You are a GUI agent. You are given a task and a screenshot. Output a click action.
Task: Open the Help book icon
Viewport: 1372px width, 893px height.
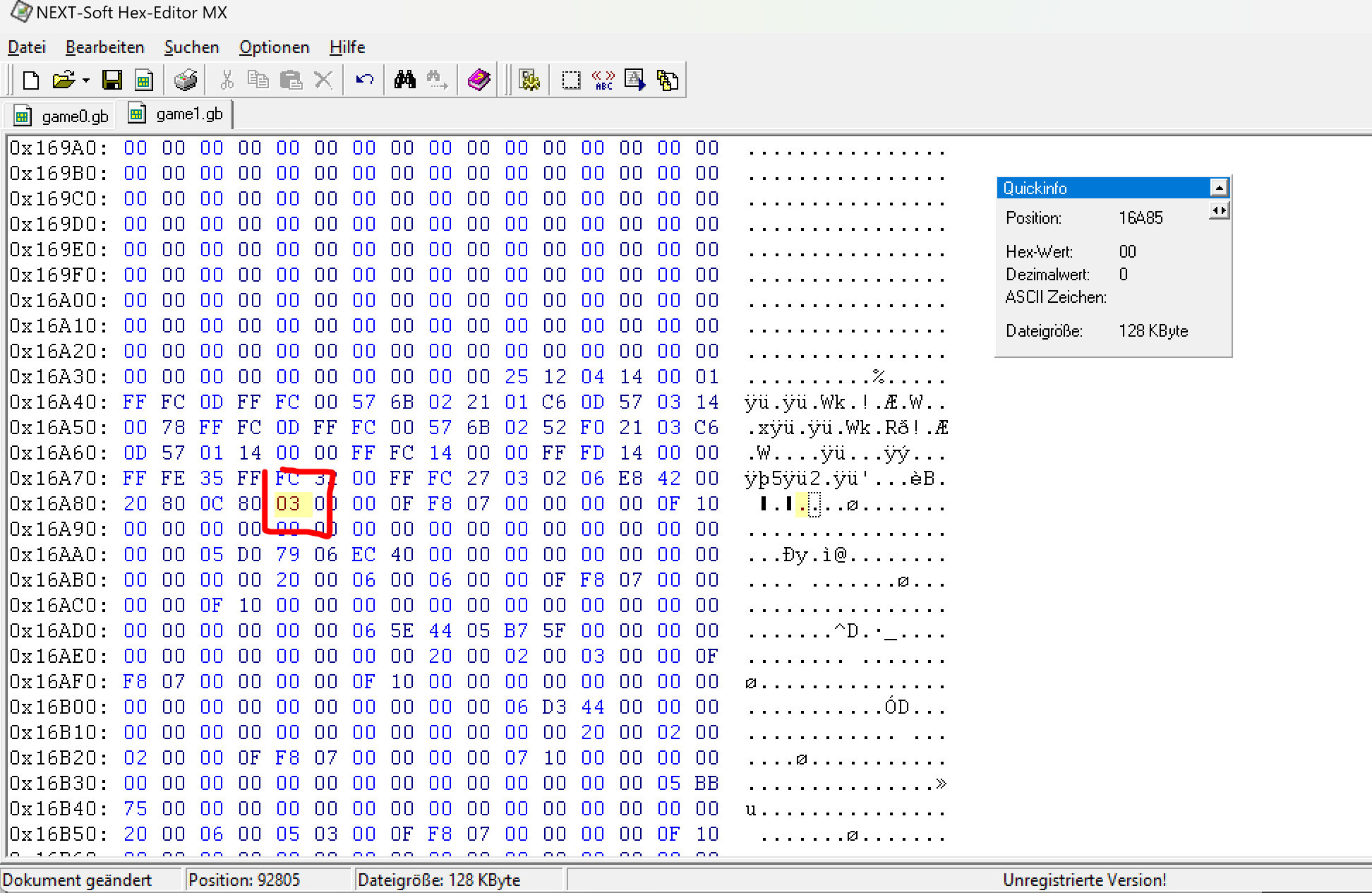pyautogui.click(x=479, y=80)
